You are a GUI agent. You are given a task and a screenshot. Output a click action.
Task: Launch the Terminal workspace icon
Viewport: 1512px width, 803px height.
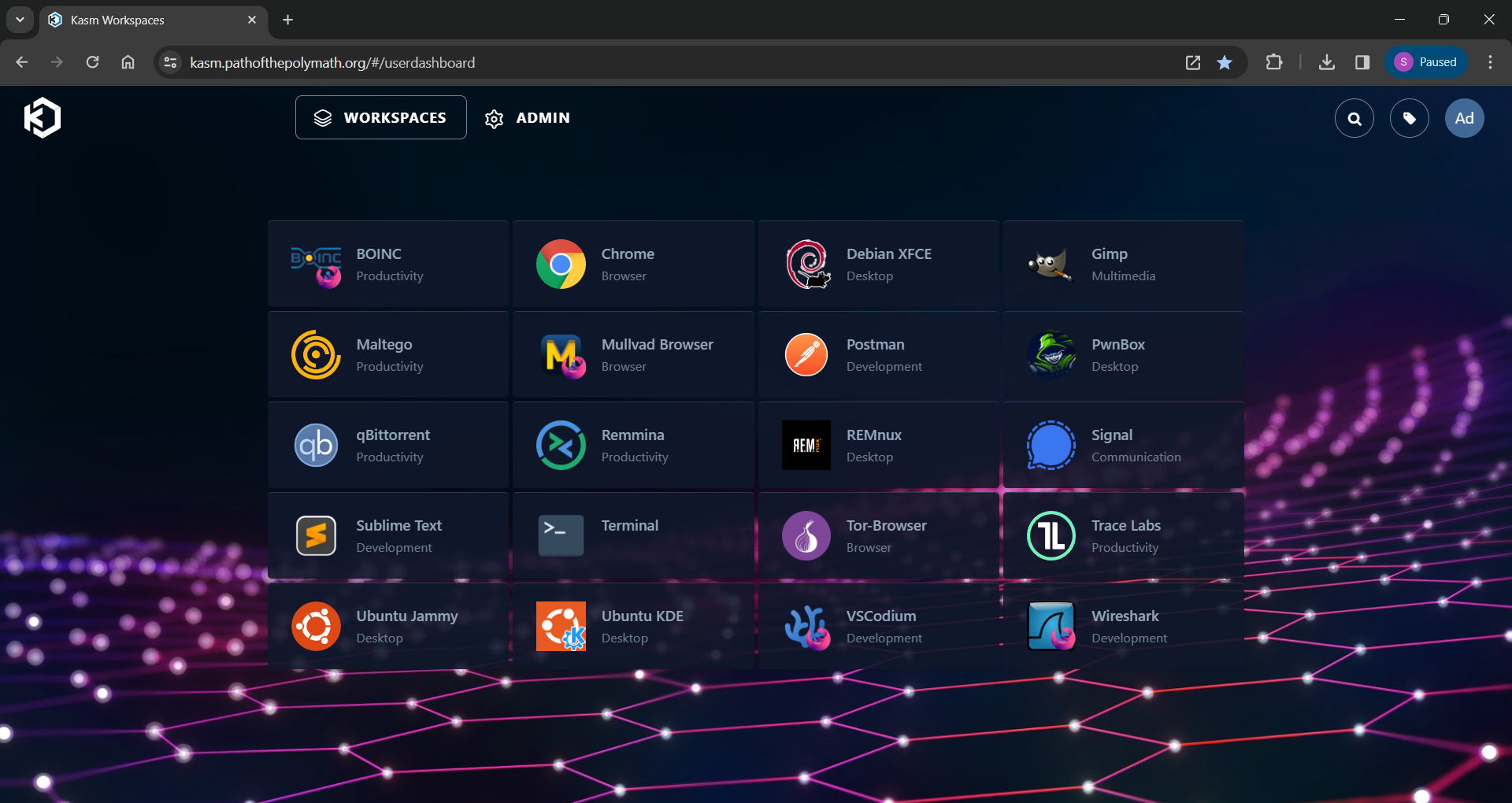coord(561,536)
